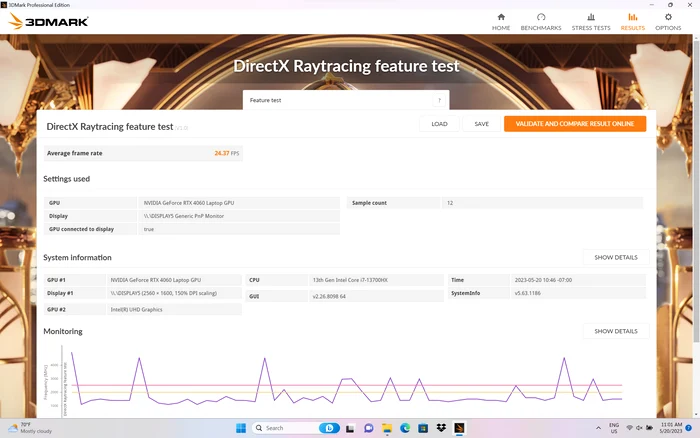Open File Explorer from taskbar
The image size is (700, 438).
coord(387,428)
